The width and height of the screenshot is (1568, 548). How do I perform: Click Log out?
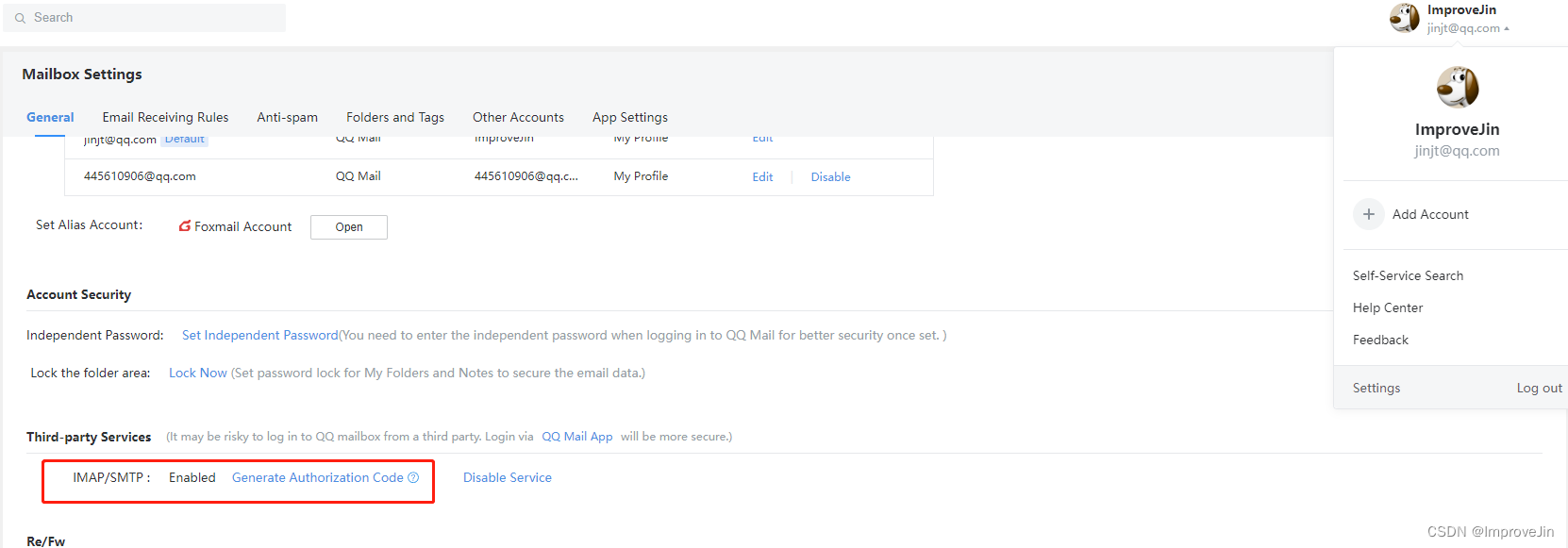[1539, 388]
